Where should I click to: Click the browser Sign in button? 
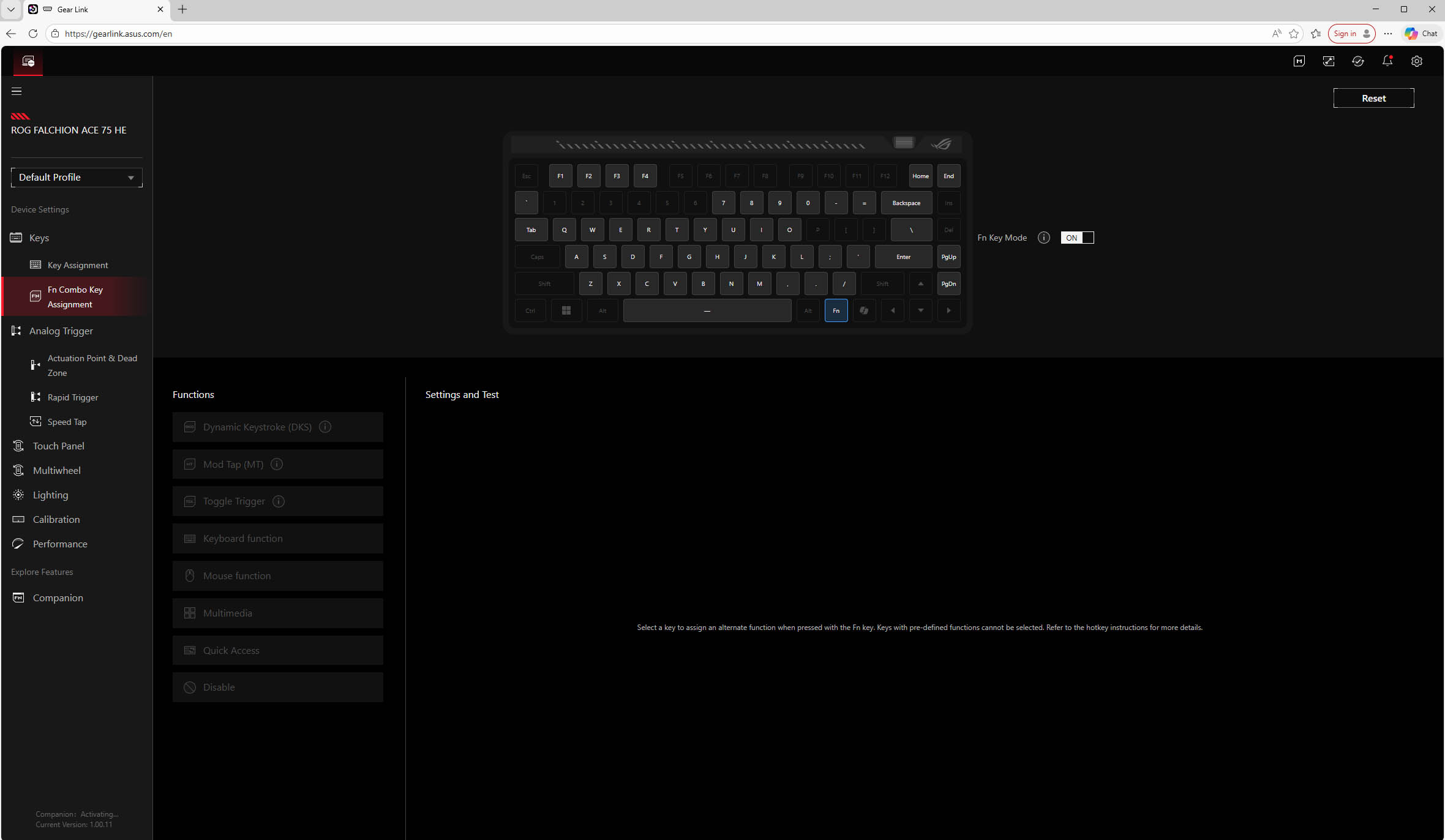[x=1351, y=34]
